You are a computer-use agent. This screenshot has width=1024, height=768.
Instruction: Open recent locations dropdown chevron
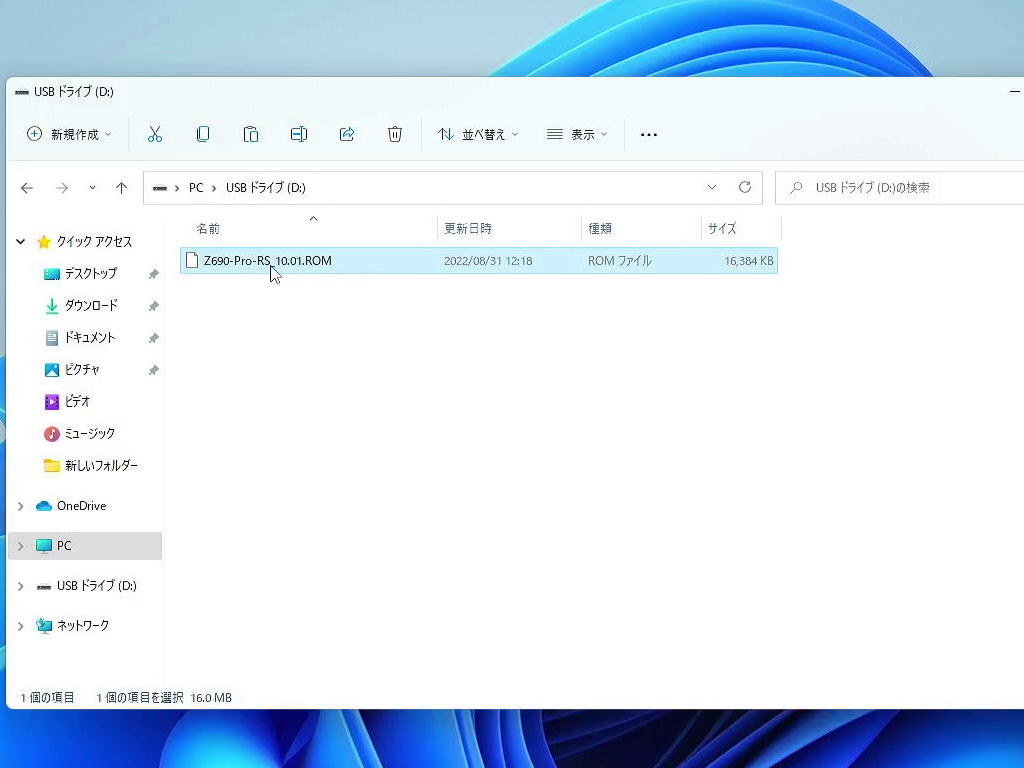[92, 188]
